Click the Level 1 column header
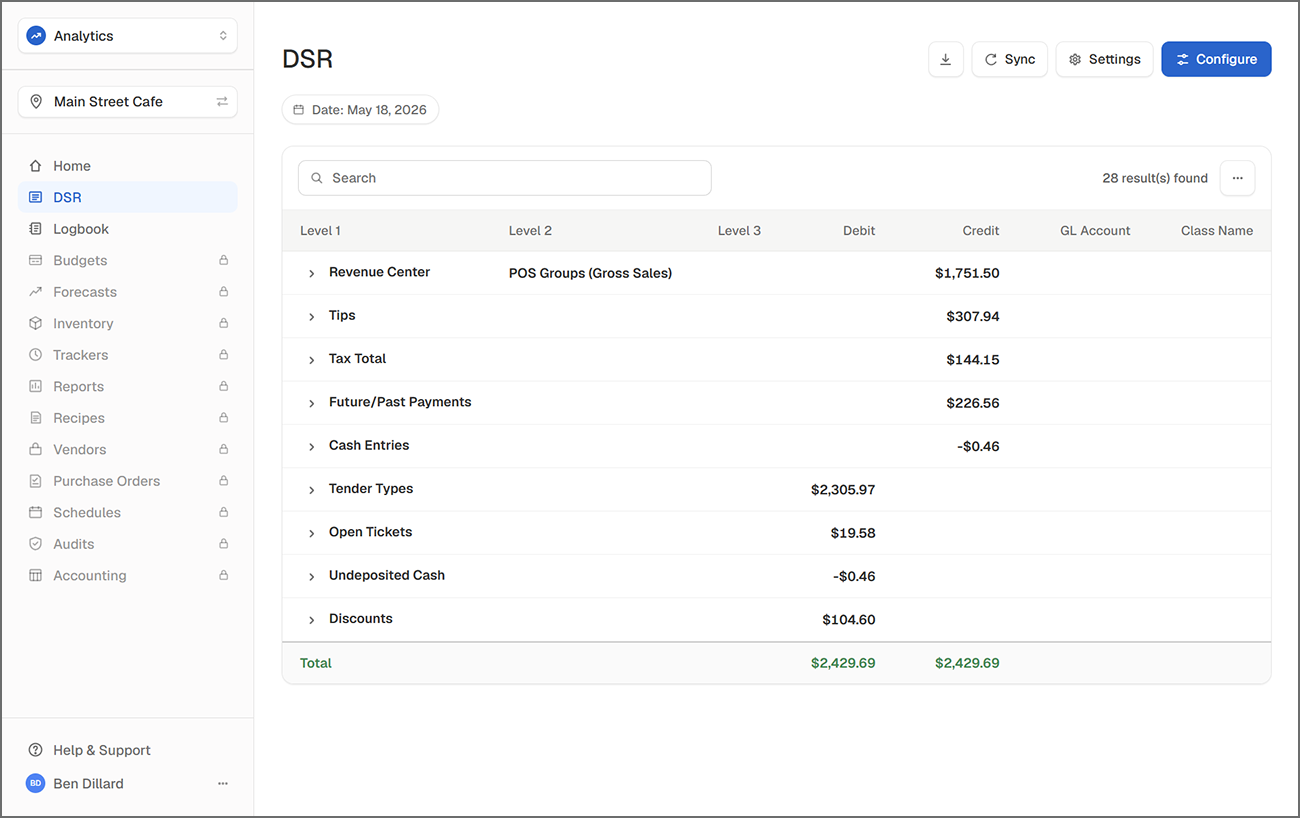Image resolution: width=1300 pixels, height=818 pixels. pos(320,230)
